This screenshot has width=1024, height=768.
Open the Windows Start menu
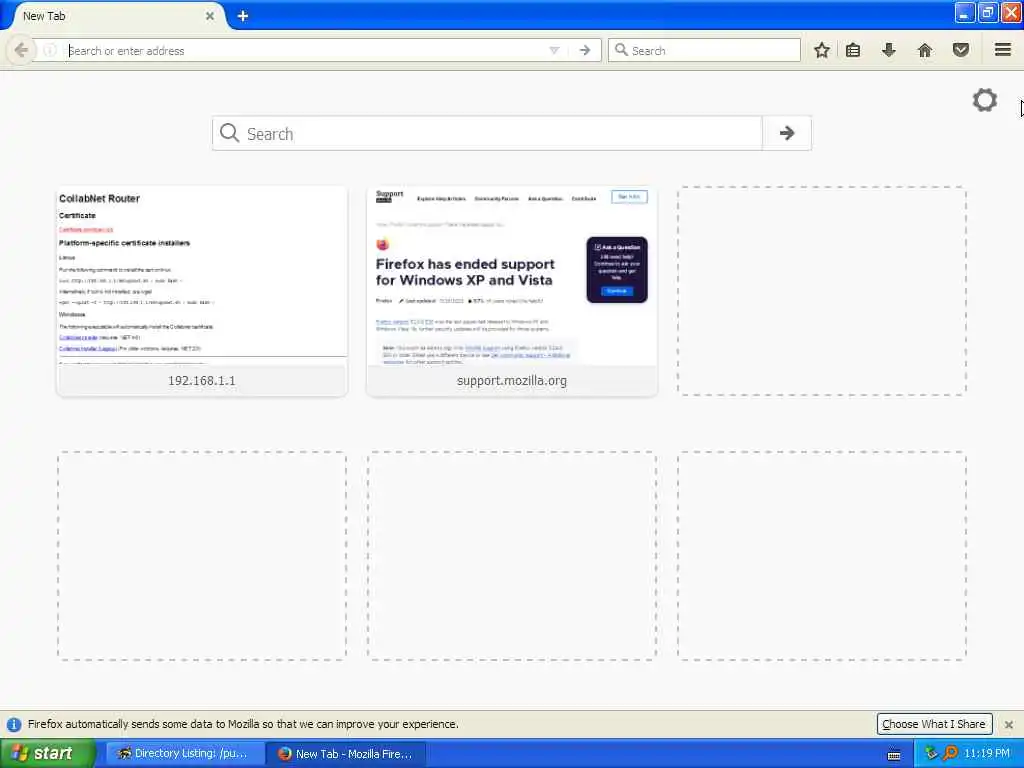tap(47, 754)
